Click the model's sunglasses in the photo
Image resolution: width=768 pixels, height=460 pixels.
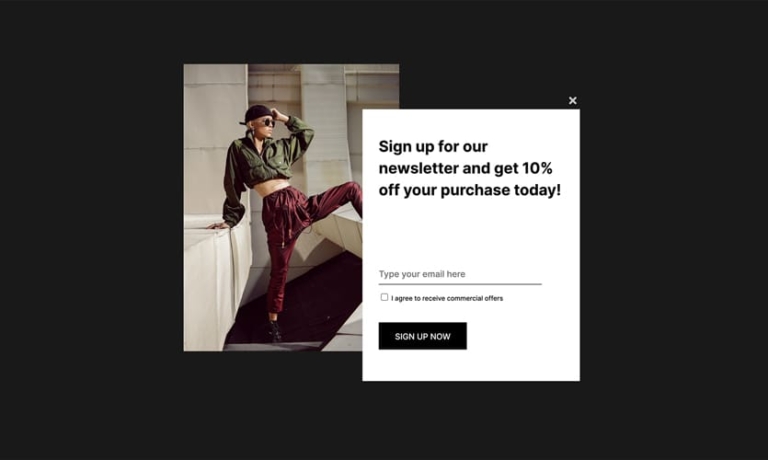pos(268,122)
